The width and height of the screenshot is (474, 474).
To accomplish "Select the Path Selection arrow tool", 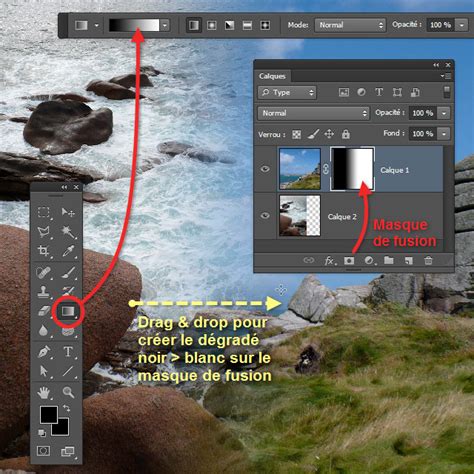I will click(x=44, y=371).
